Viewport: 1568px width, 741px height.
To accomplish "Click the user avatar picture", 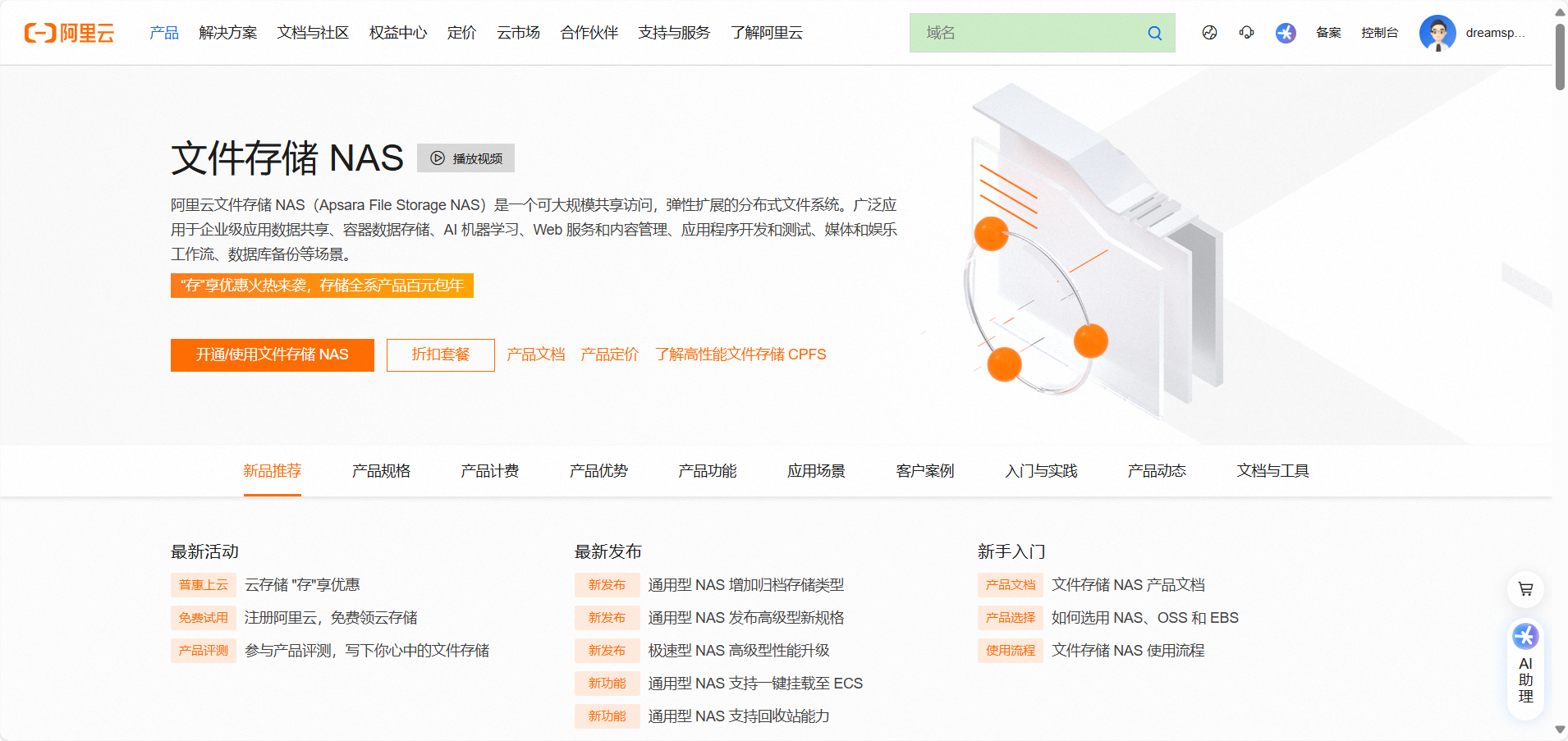I will 1437,33.
